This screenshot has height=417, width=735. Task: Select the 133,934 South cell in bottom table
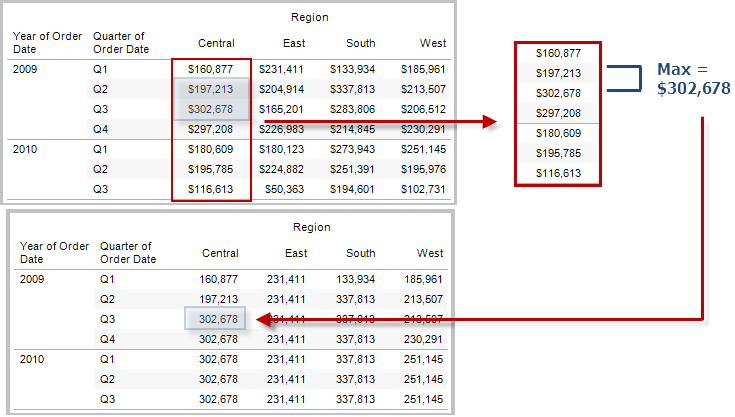355,279
